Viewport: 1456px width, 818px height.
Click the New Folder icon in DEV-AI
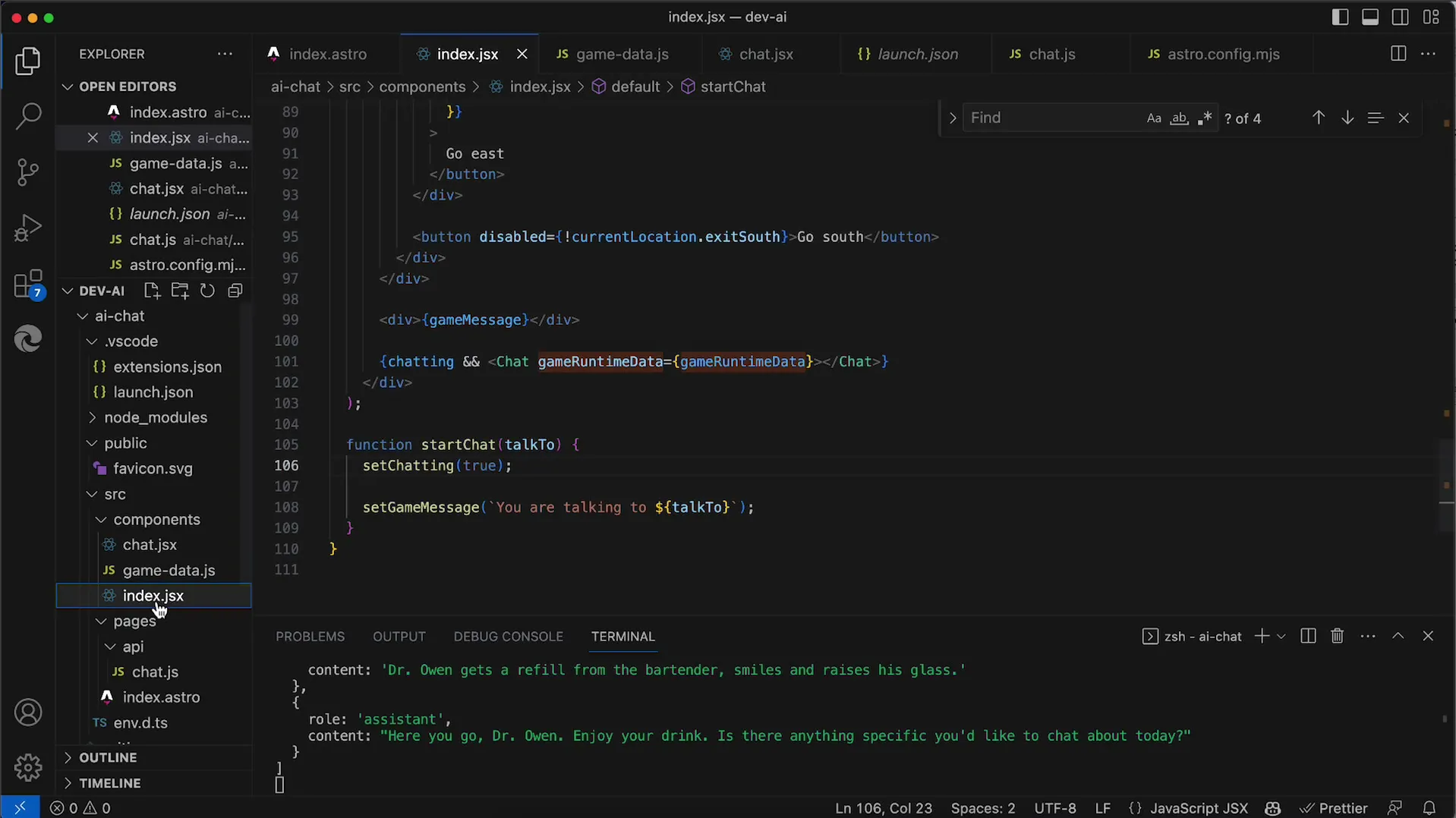click(x=180, y=291)
